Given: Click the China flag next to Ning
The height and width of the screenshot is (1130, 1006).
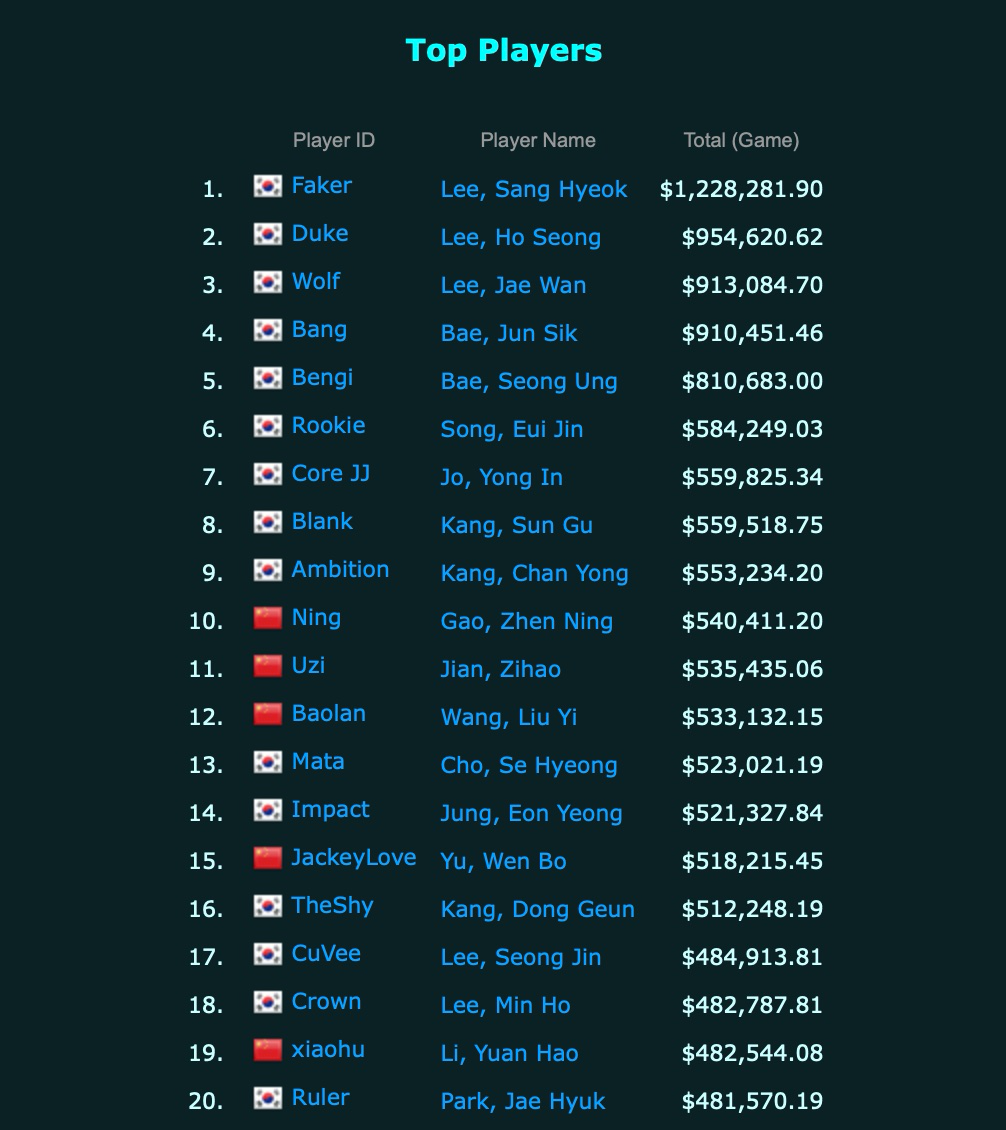Looking at the screenshot, I should 267,618.
